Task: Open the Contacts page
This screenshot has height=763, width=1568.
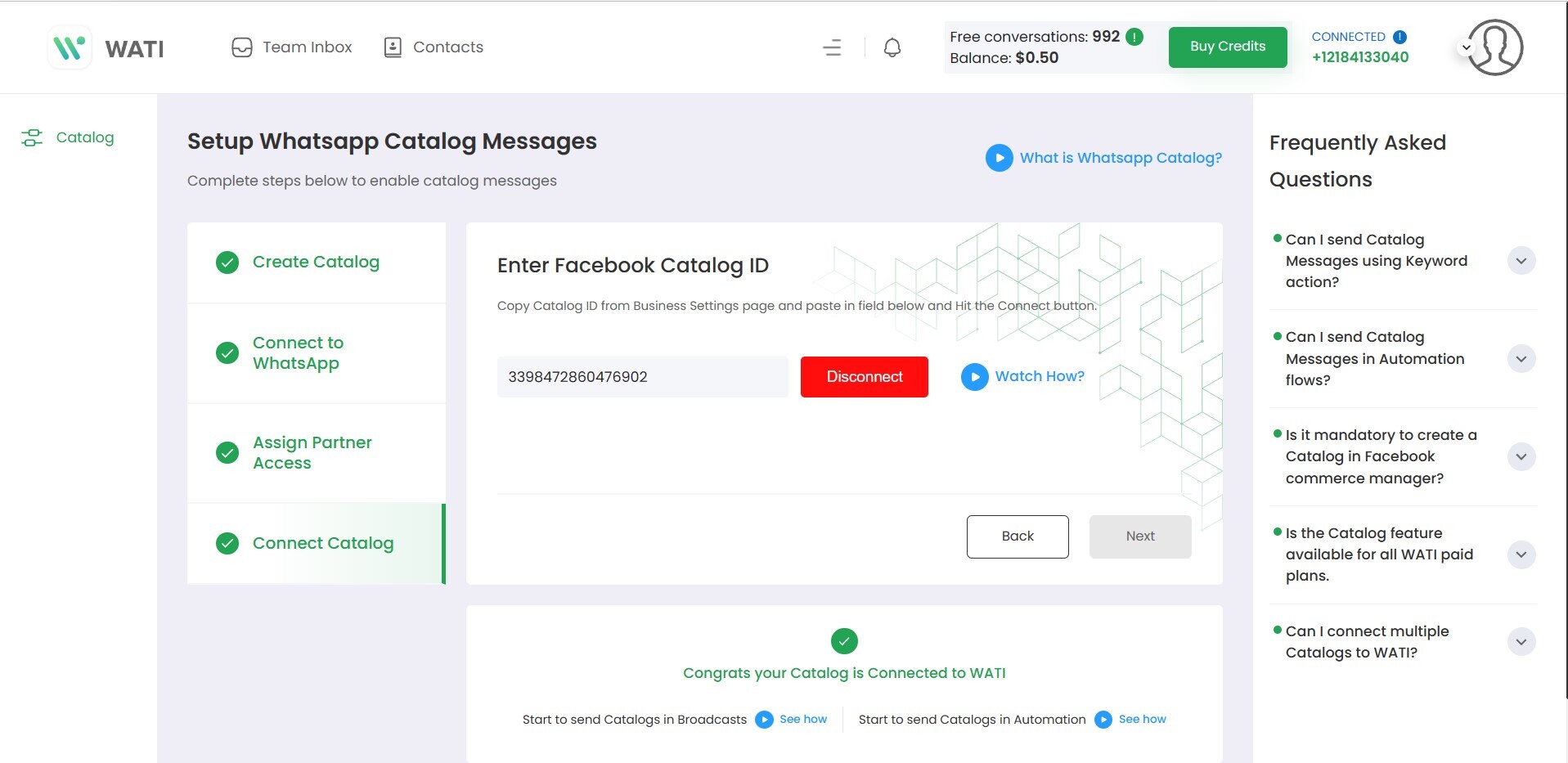Action: (x=434, y=47)
